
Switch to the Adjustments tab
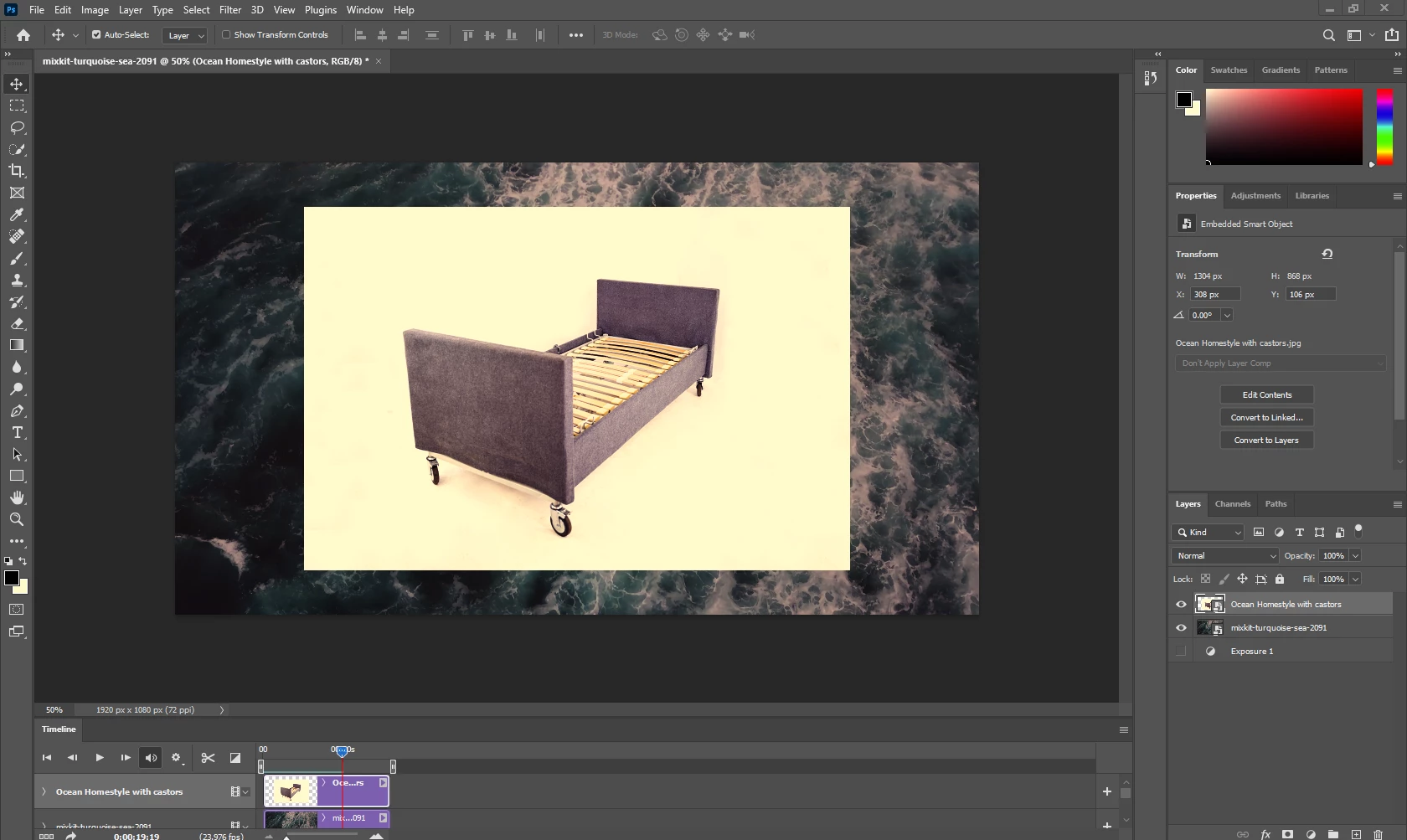[x=1255, y=196]
